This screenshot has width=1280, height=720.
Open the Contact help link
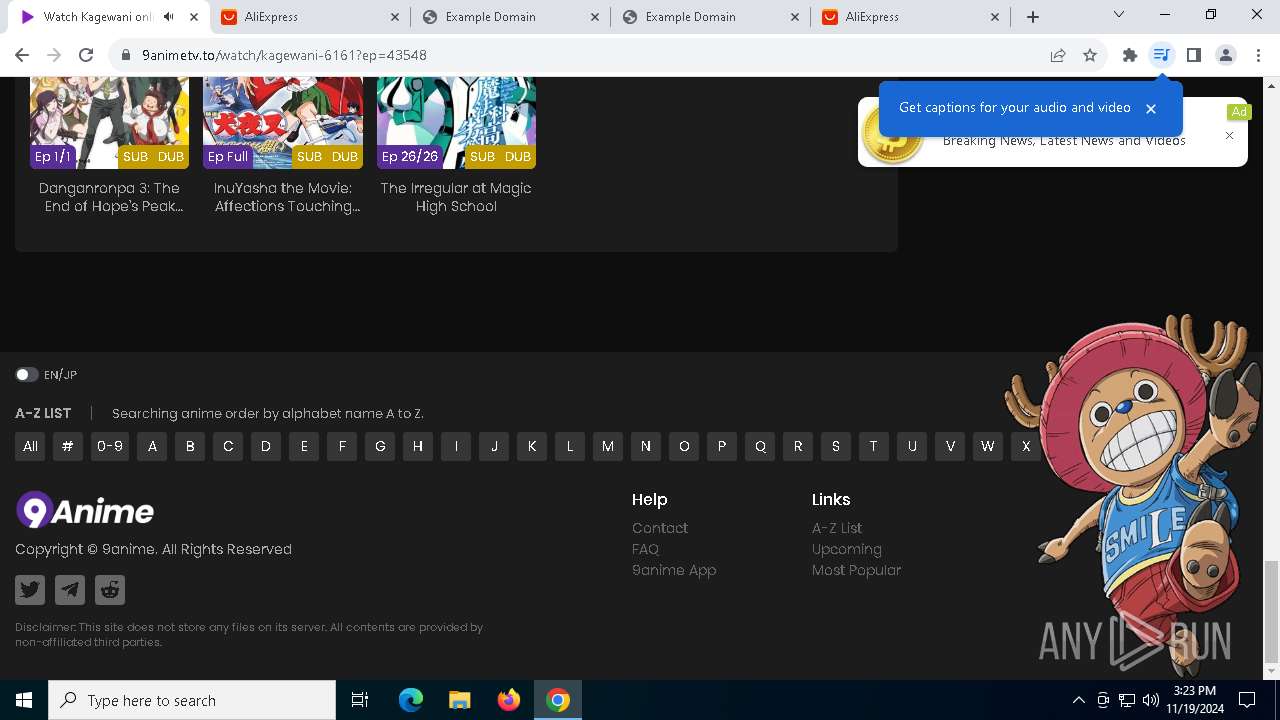660,528
